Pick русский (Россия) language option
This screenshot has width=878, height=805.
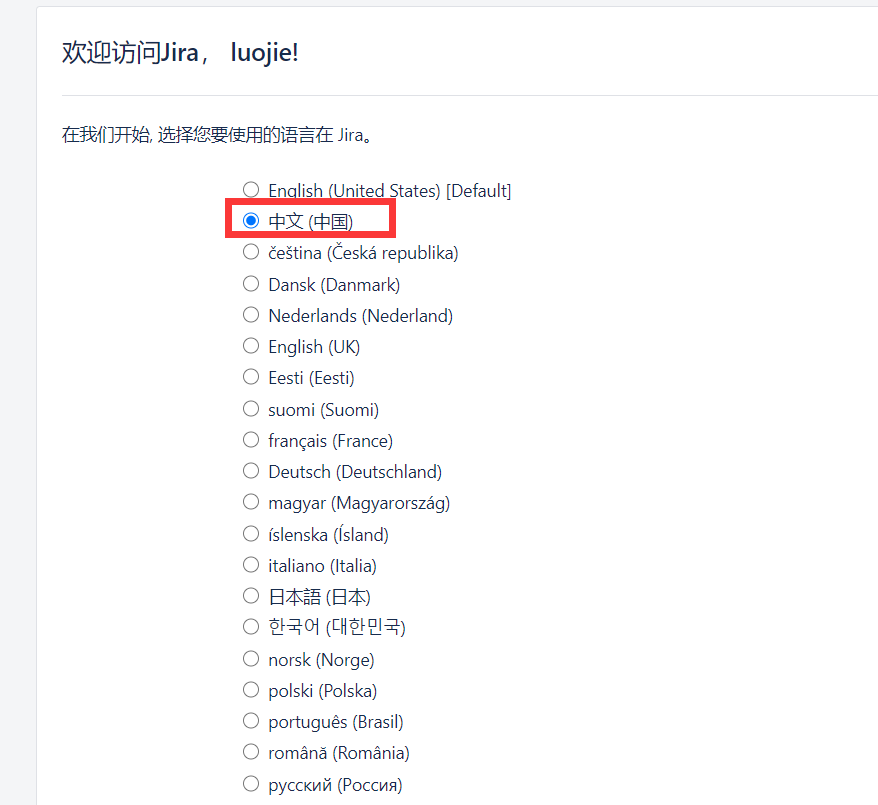(x=251, y=784)
